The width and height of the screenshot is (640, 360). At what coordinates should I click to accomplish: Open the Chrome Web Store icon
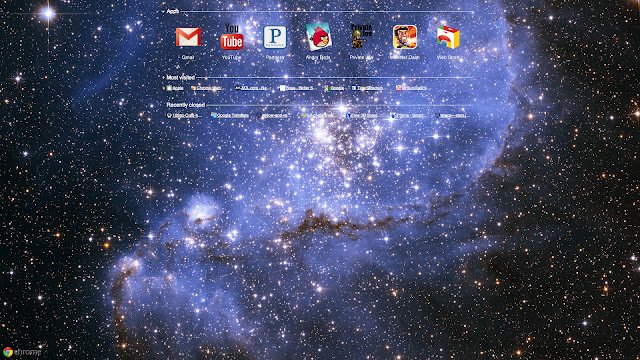click(x=448, y=37)
